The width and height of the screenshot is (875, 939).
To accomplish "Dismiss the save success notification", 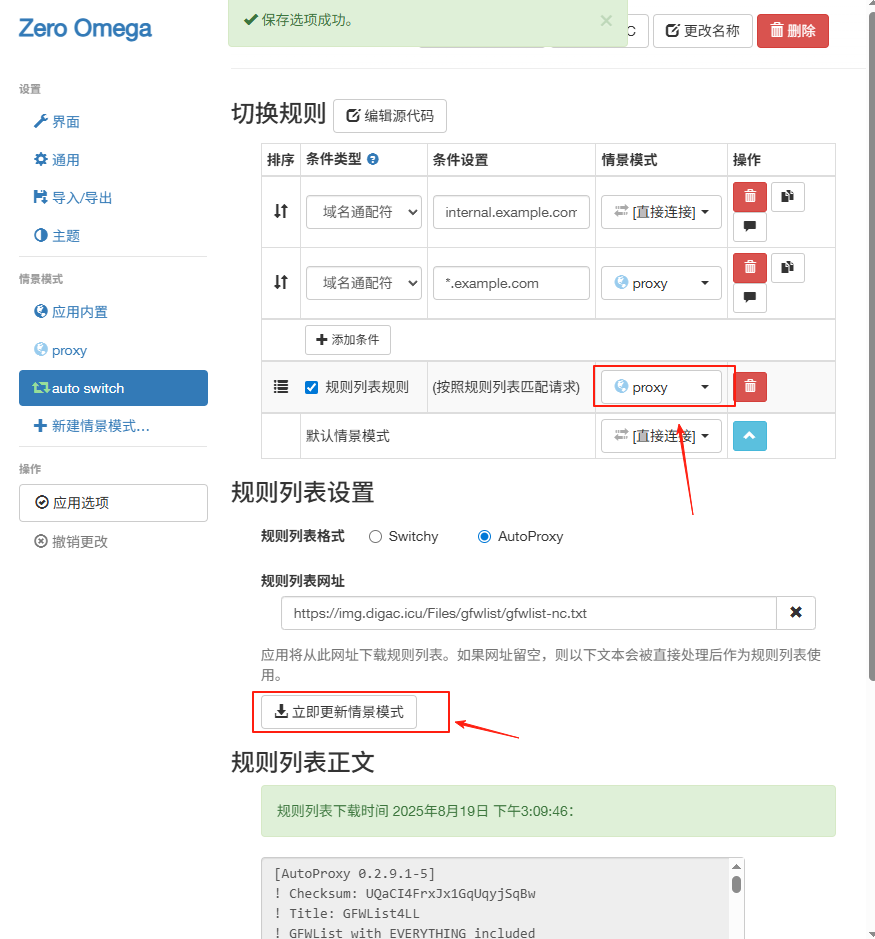I will 606,20.
